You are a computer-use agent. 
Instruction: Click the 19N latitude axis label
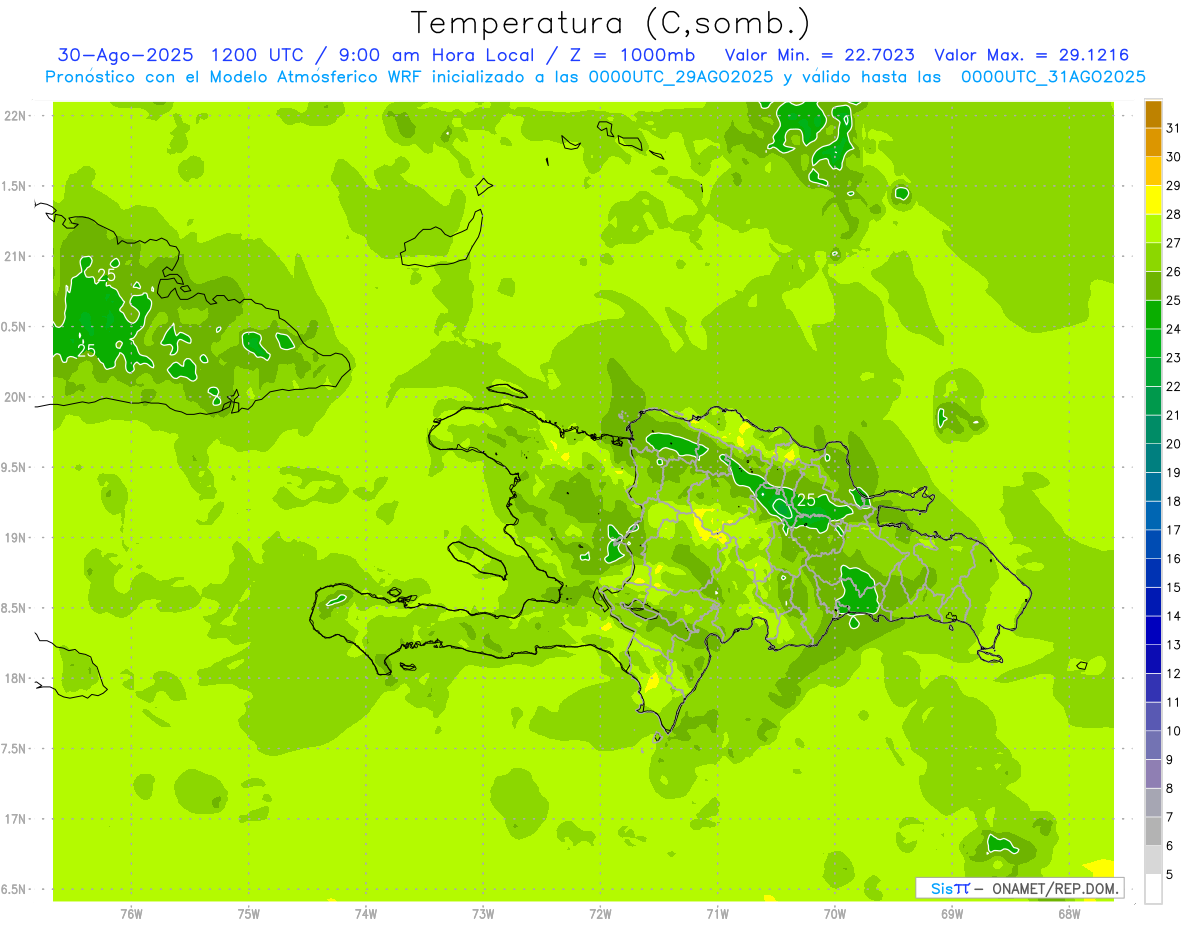click(16, 537)
